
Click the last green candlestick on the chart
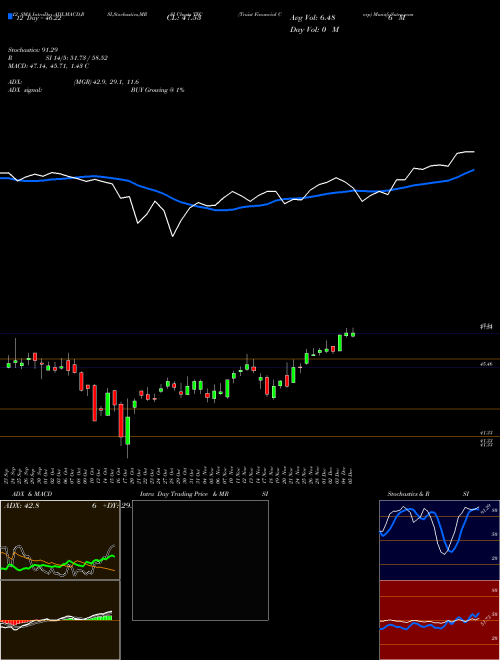(x=353, y=334)
